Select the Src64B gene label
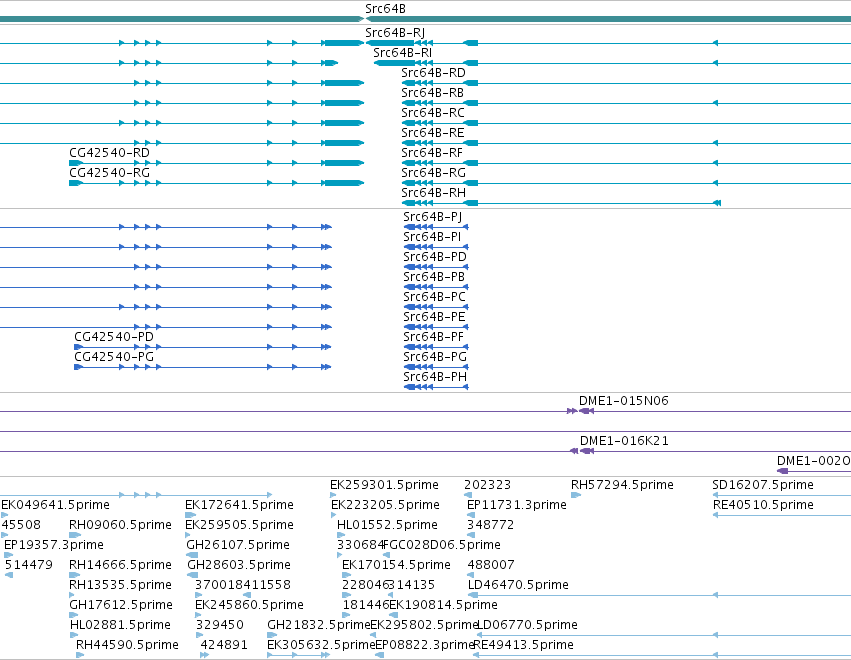 point(385,9)
